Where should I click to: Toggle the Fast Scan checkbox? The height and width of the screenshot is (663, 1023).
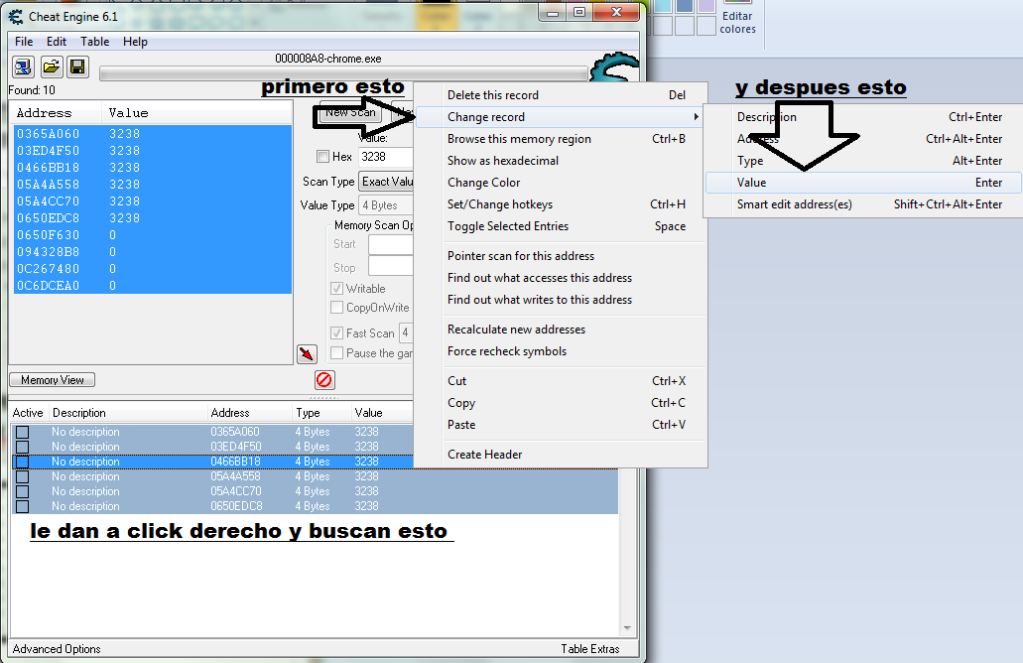[337, 333]
